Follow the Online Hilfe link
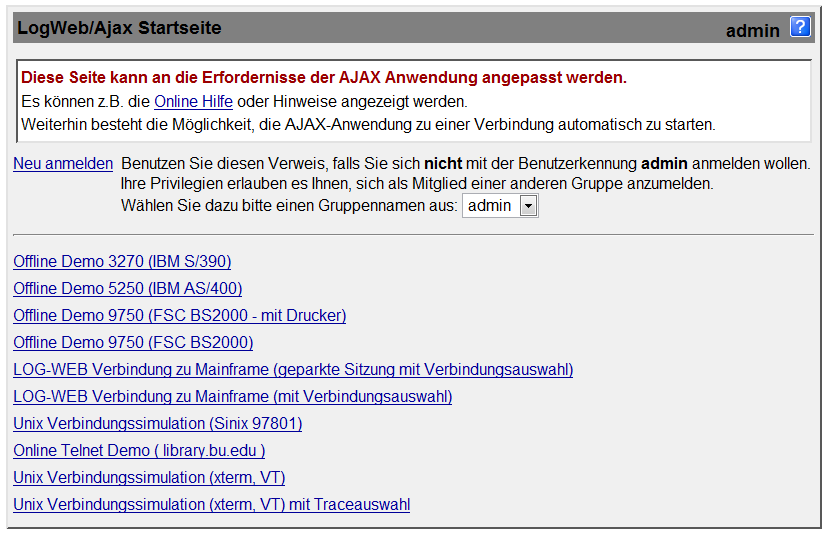Screen dimensions: 828x535 pos(193,101)
